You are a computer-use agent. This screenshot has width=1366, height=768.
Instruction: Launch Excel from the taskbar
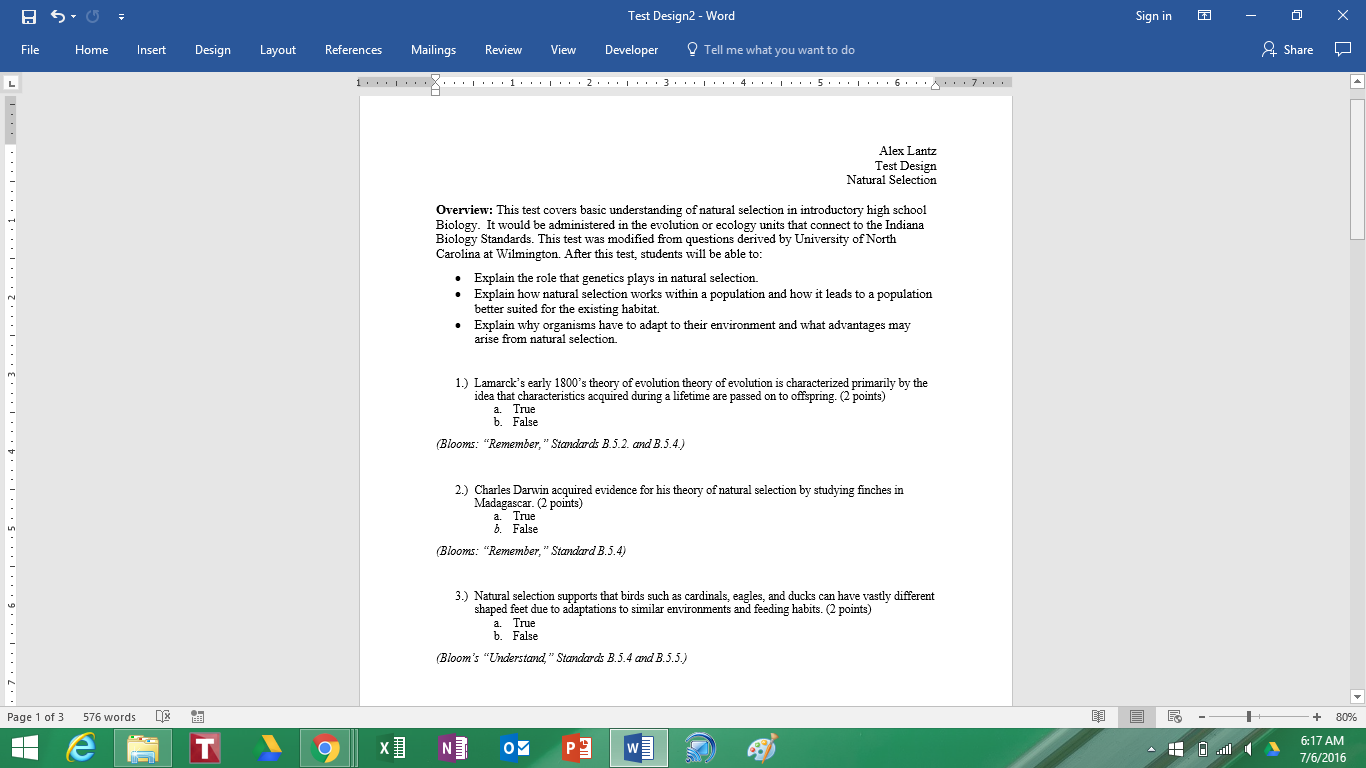coord(391,748)
